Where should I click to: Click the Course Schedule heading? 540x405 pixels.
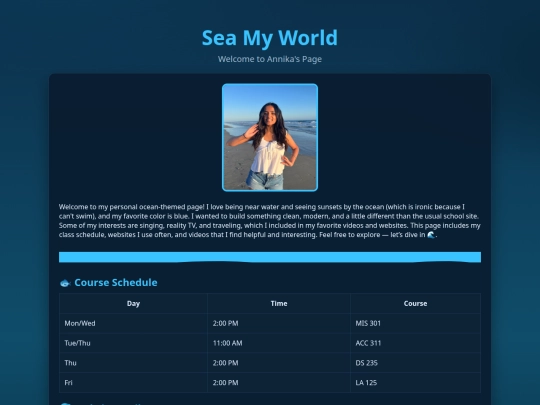[x=116, y=282]
